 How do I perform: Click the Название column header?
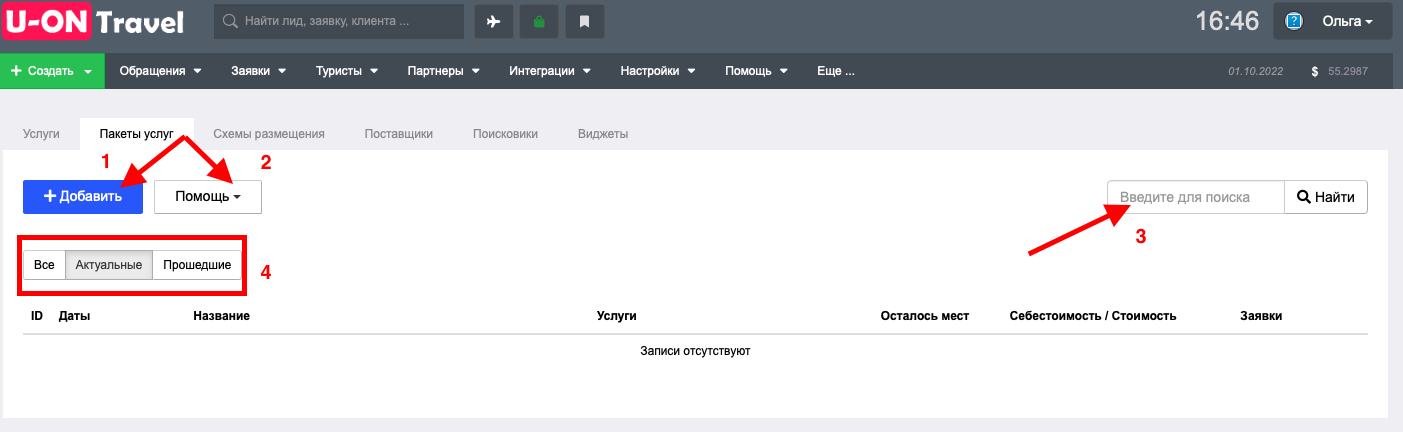pos(221,316)
